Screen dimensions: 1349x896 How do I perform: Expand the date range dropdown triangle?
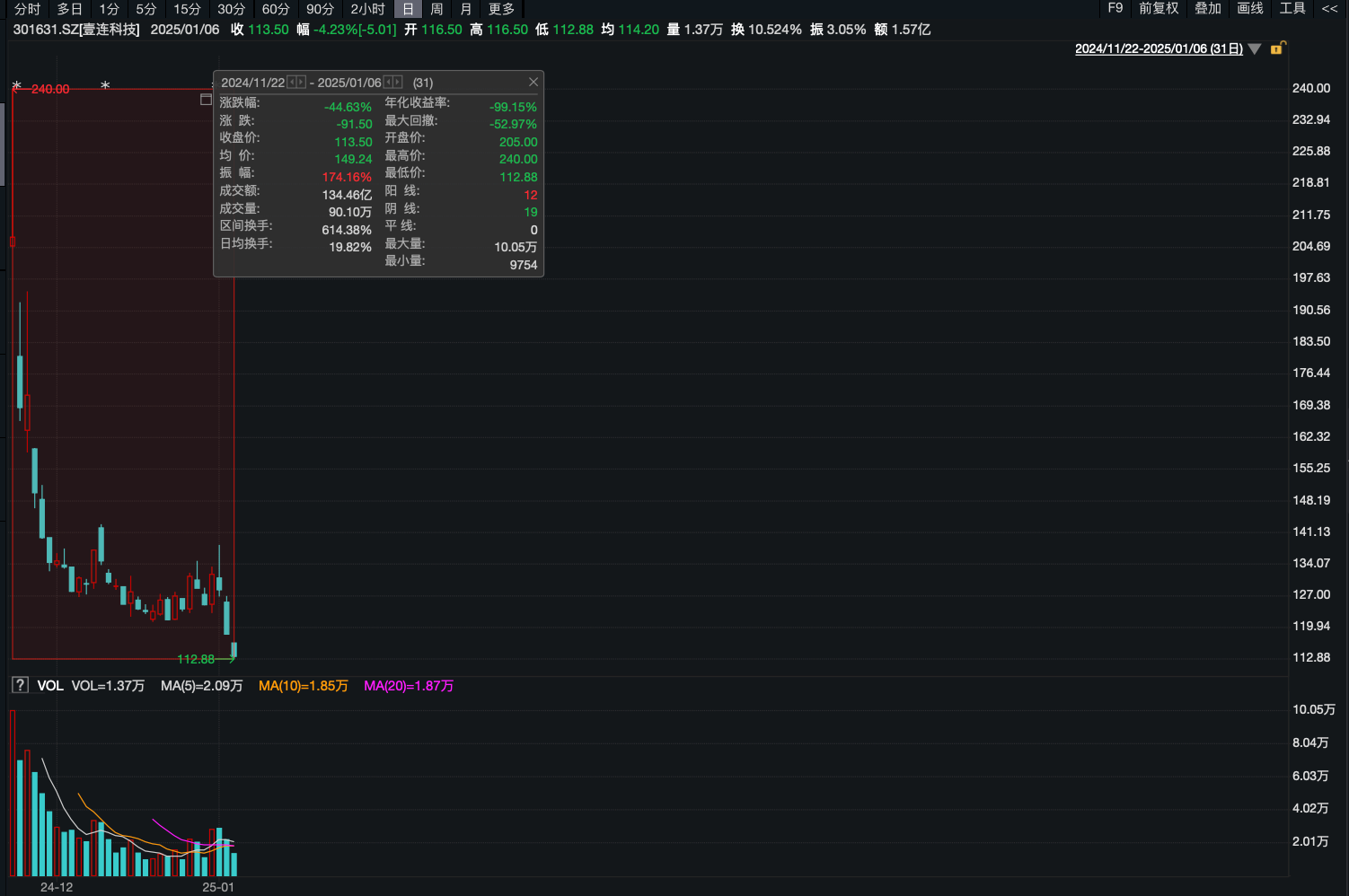tap(1255, 48)
